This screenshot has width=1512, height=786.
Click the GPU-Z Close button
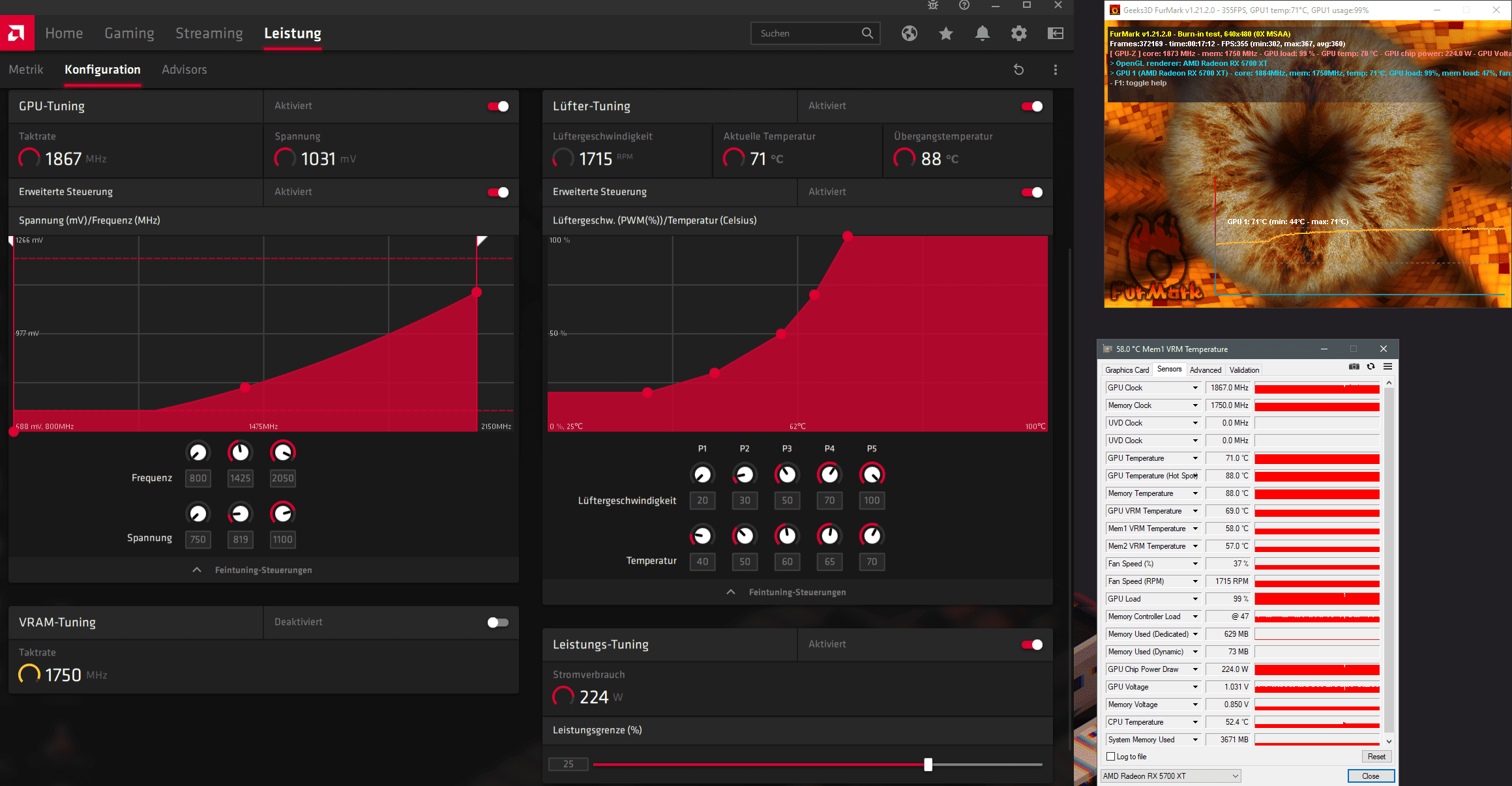(1371, 776)
